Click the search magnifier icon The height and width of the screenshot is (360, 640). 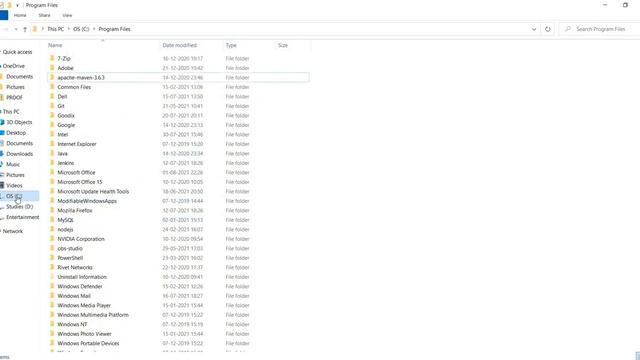pyautogui.click(x=567, y=29)
